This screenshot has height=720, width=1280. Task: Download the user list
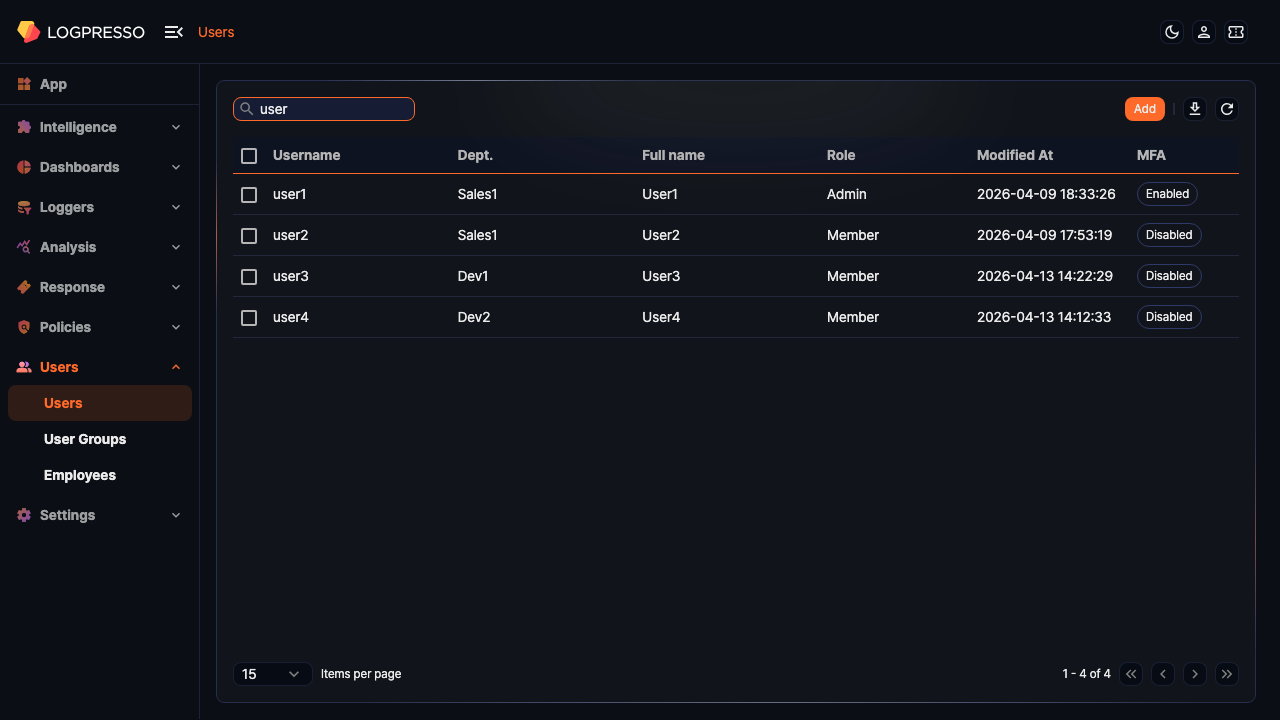[x=1195, y=109]
